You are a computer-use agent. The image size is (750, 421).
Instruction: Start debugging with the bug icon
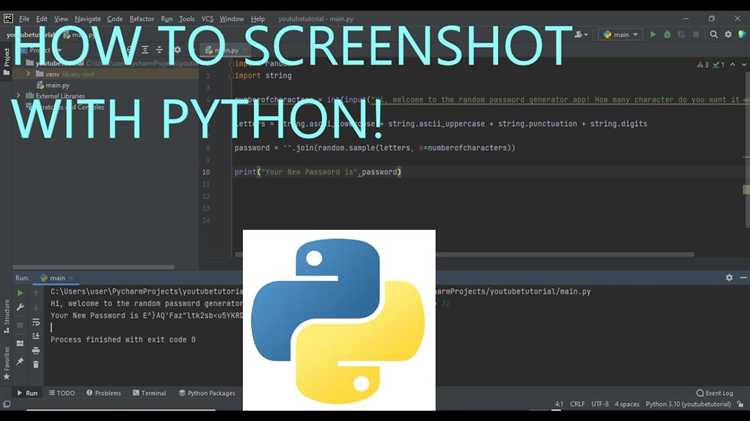click(667, 34)
